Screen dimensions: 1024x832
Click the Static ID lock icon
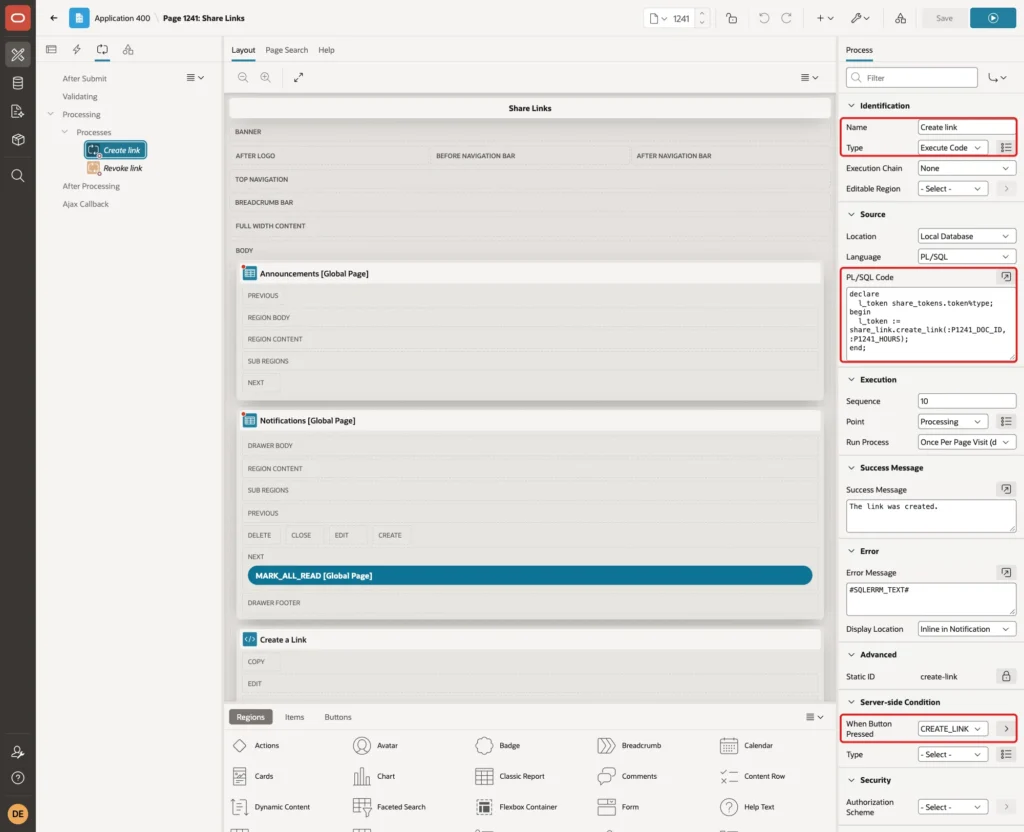tap(1006, 677)
